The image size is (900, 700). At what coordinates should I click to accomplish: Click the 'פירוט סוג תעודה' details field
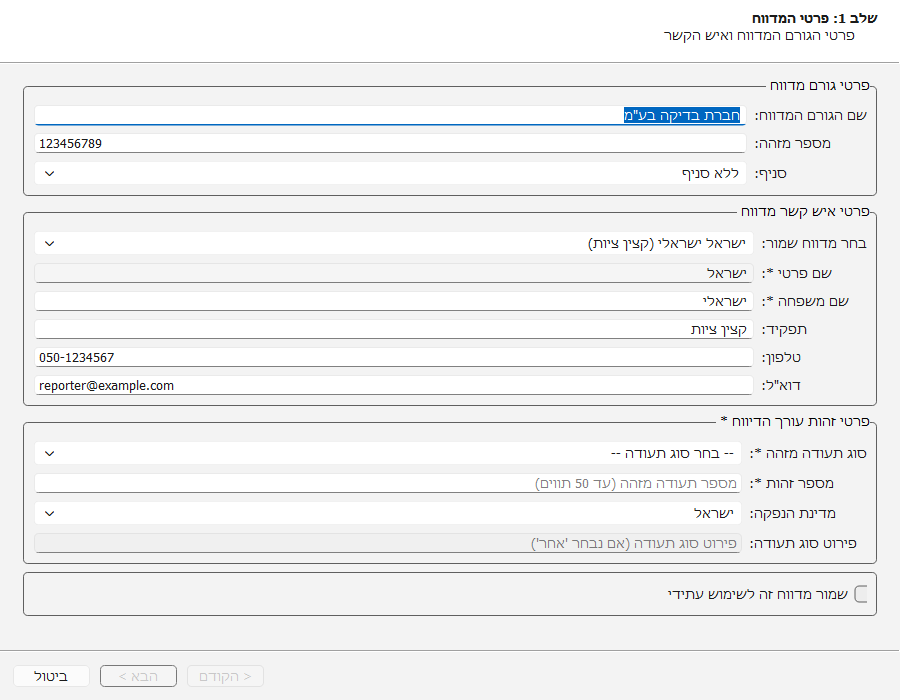[392, 543]
